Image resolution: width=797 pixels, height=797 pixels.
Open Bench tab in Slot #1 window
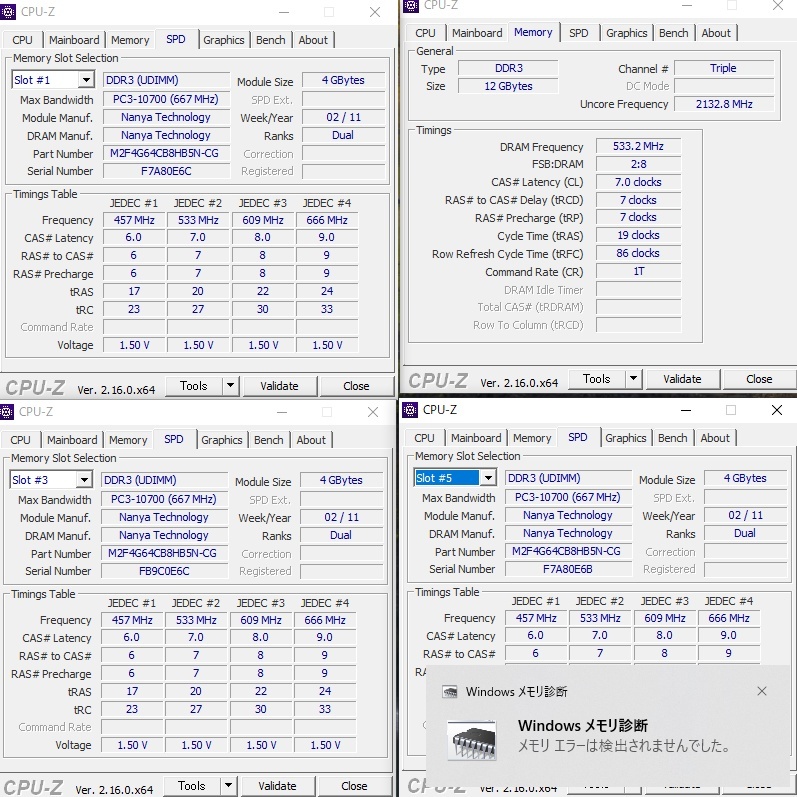point(270,40)
